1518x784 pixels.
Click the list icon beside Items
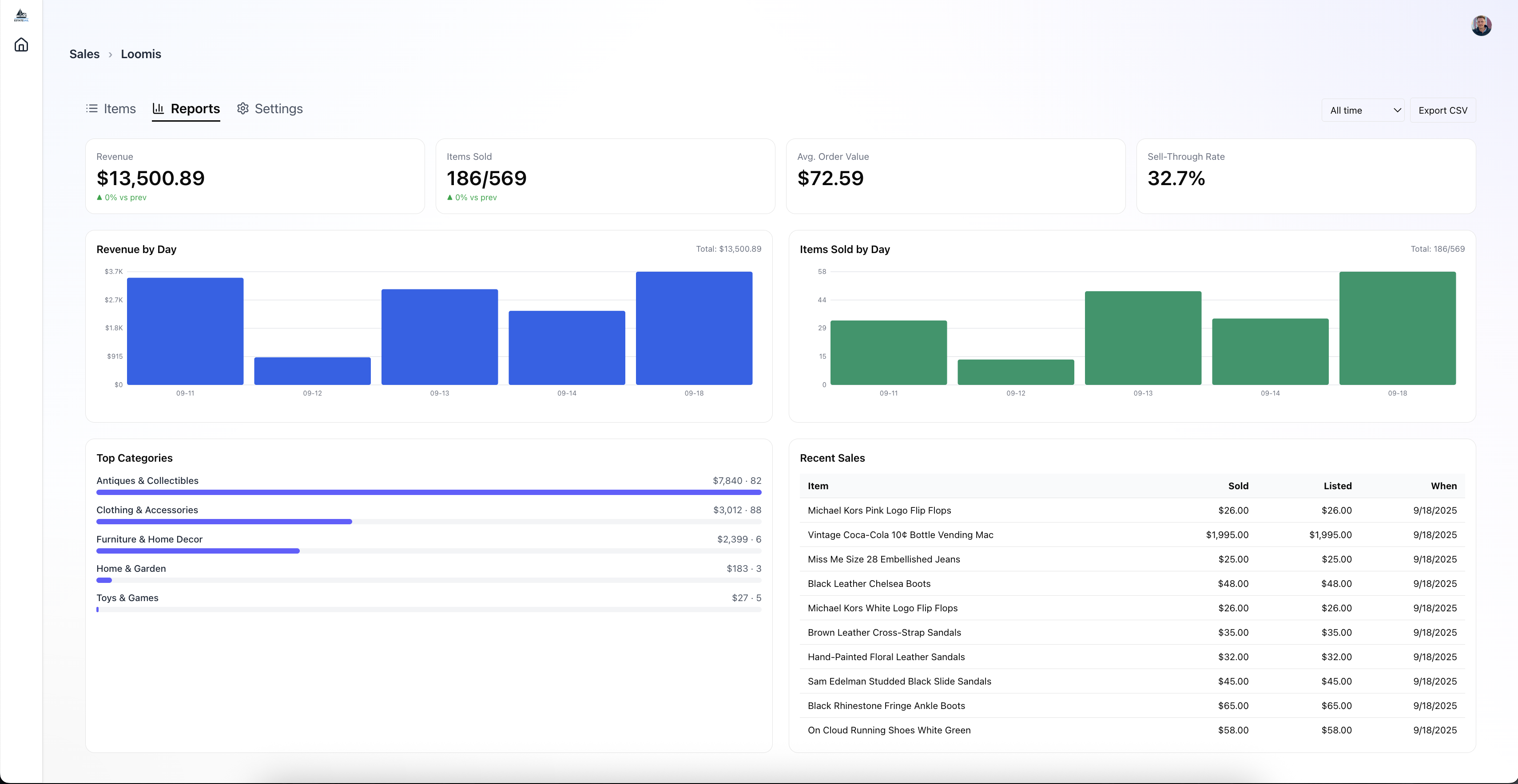coord(92,108)
